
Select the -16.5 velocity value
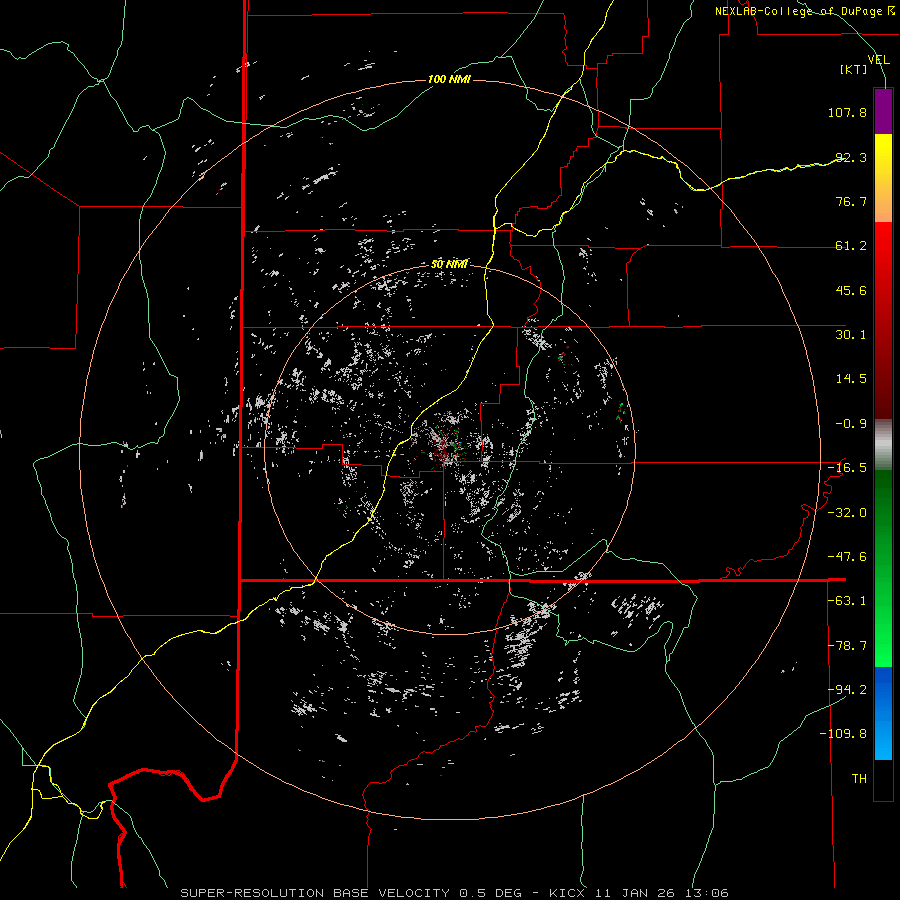click(x=847, y=468)
